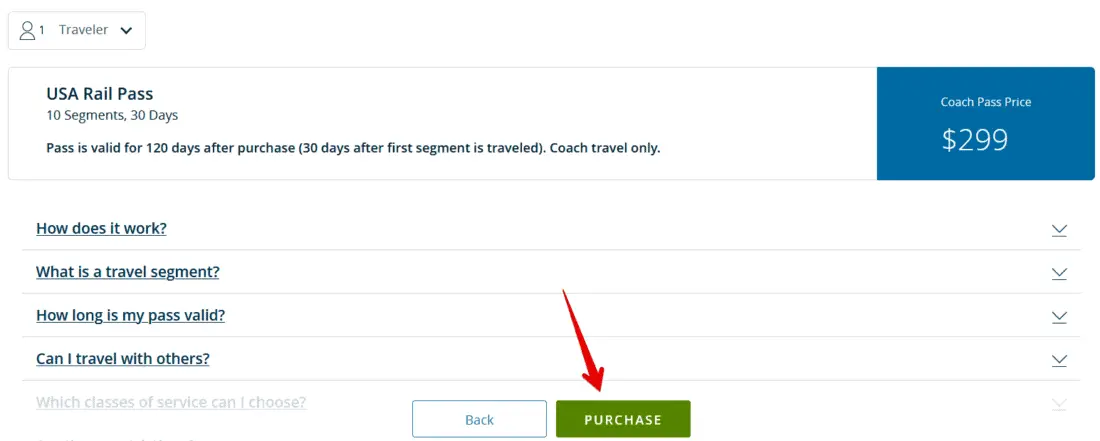Expand the "How does it work?" chevron
The image size is (1100, 441).
tap(1059, 229)
